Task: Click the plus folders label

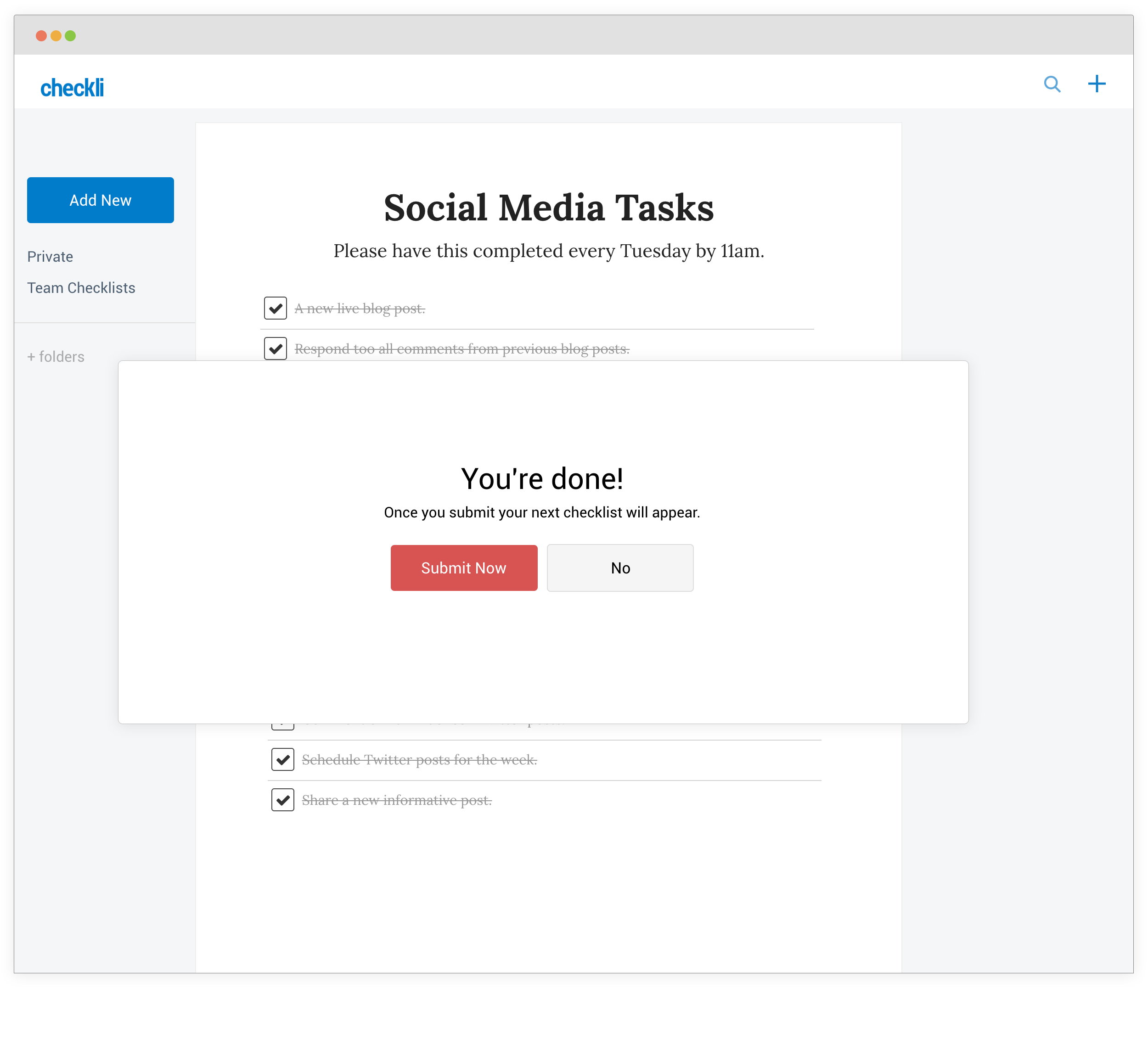Action: coord(55,355)
